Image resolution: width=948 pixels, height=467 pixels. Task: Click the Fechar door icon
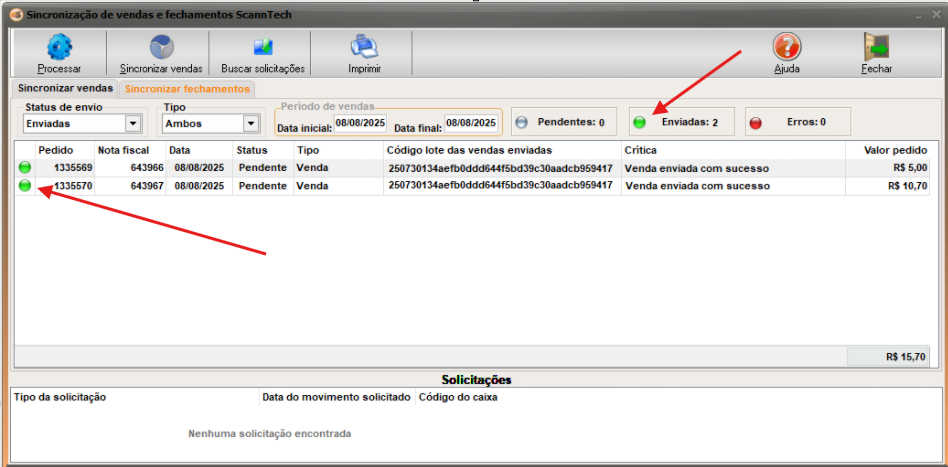coord(876,47)
